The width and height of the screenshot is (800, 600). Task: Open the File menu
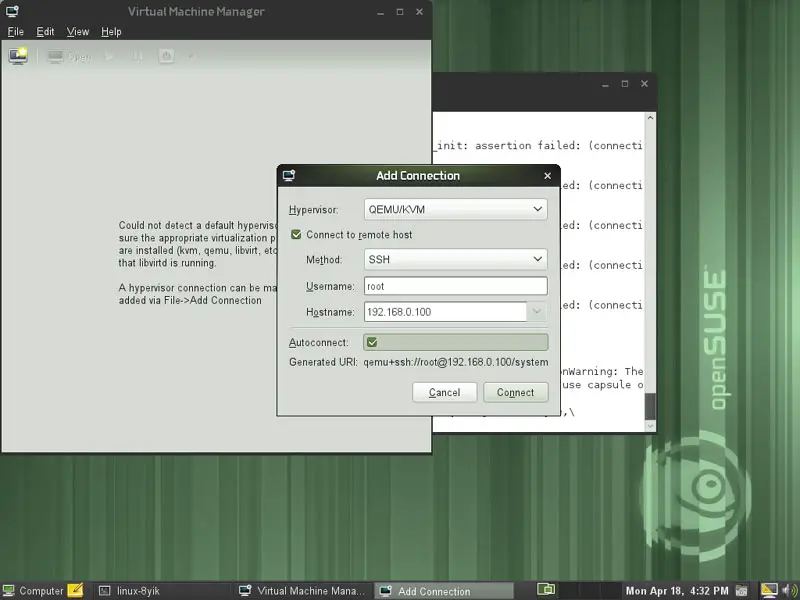[16, 32]
